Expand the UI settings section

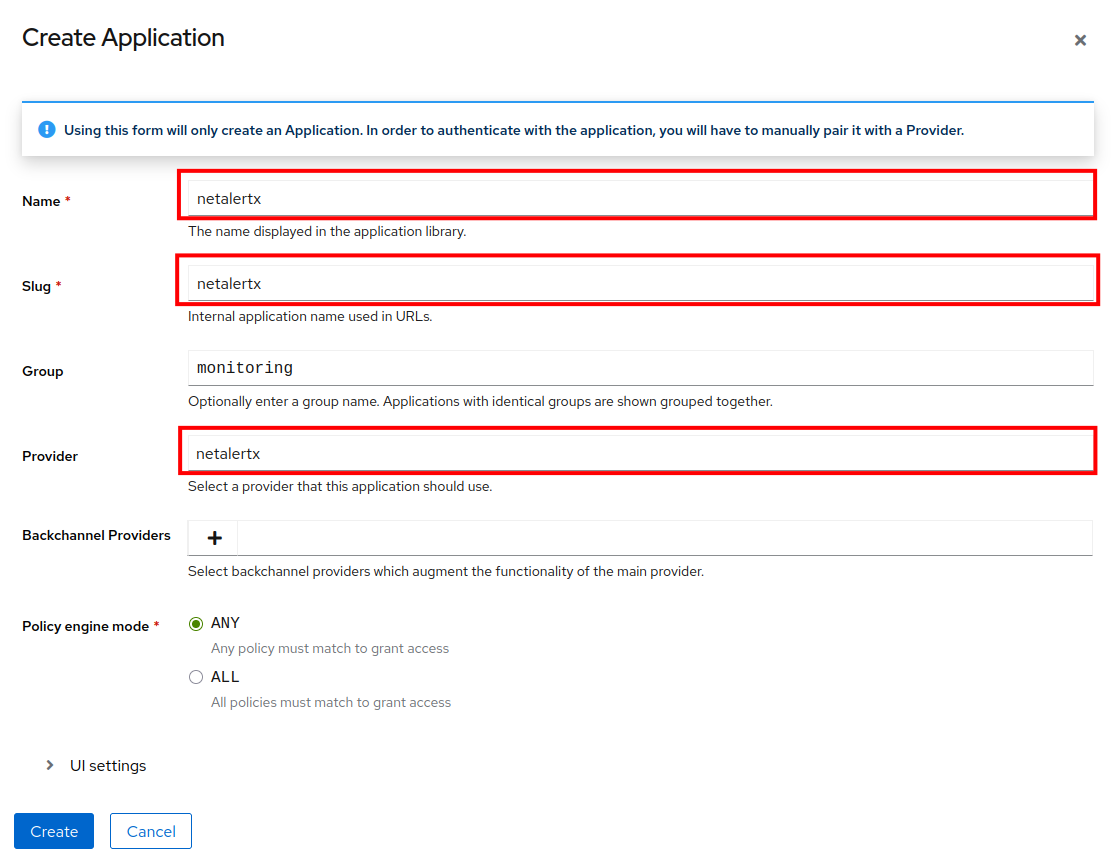tap(107, 765)
